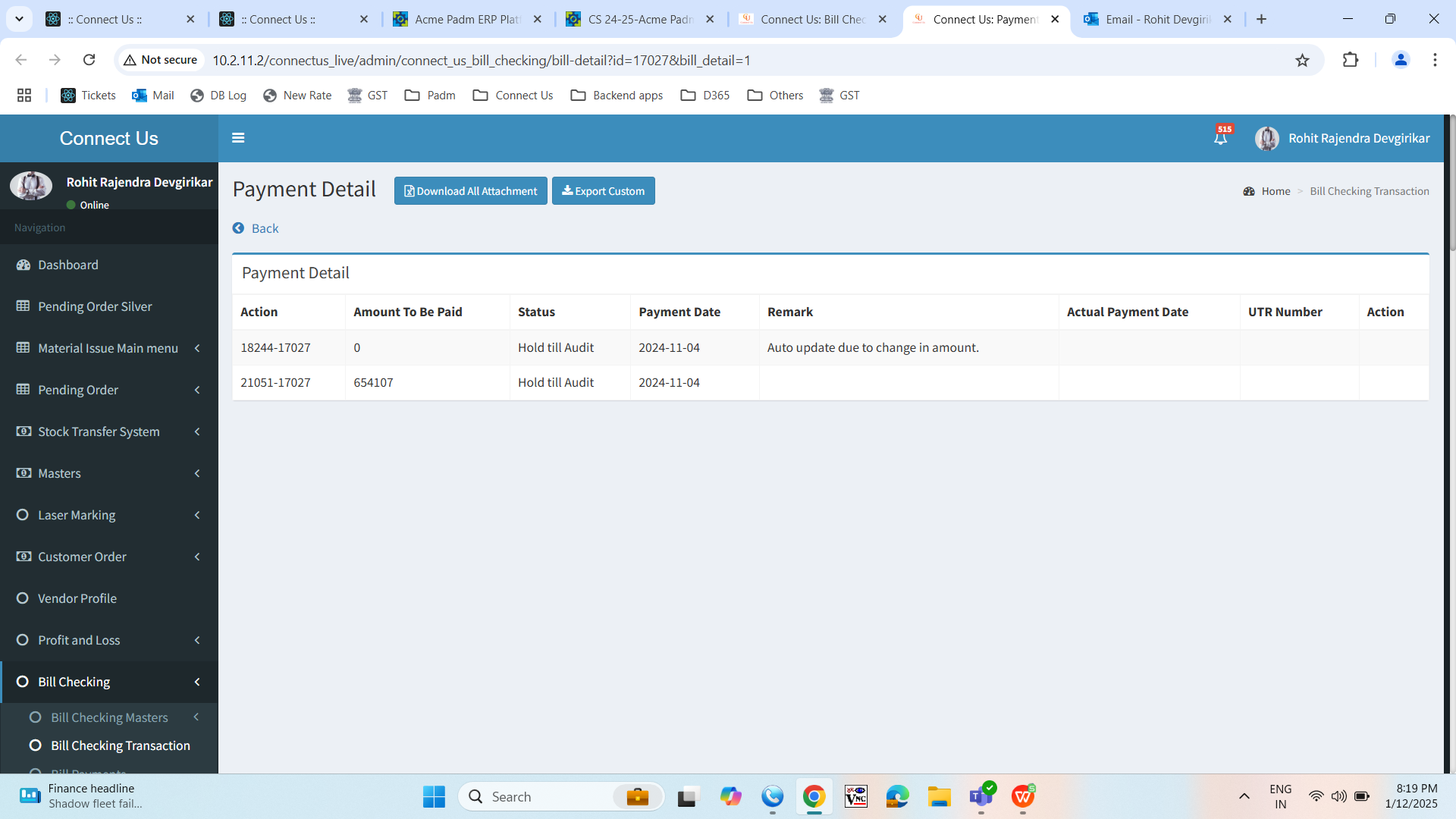This screenshot has width=1456, height=819.
Task: Click Pending Order Silver table icon
Action: pos(24,306)
